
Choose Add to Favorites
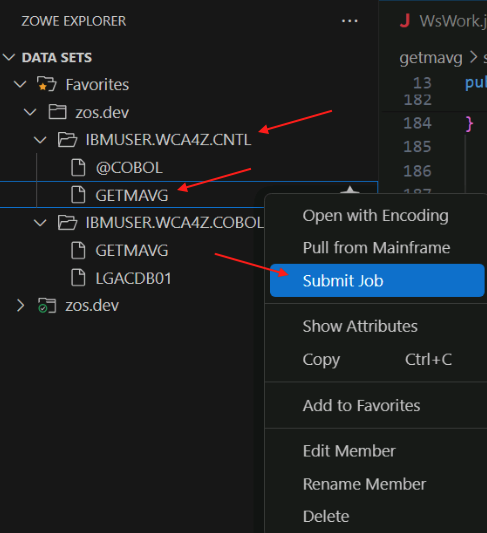[376, 406]
